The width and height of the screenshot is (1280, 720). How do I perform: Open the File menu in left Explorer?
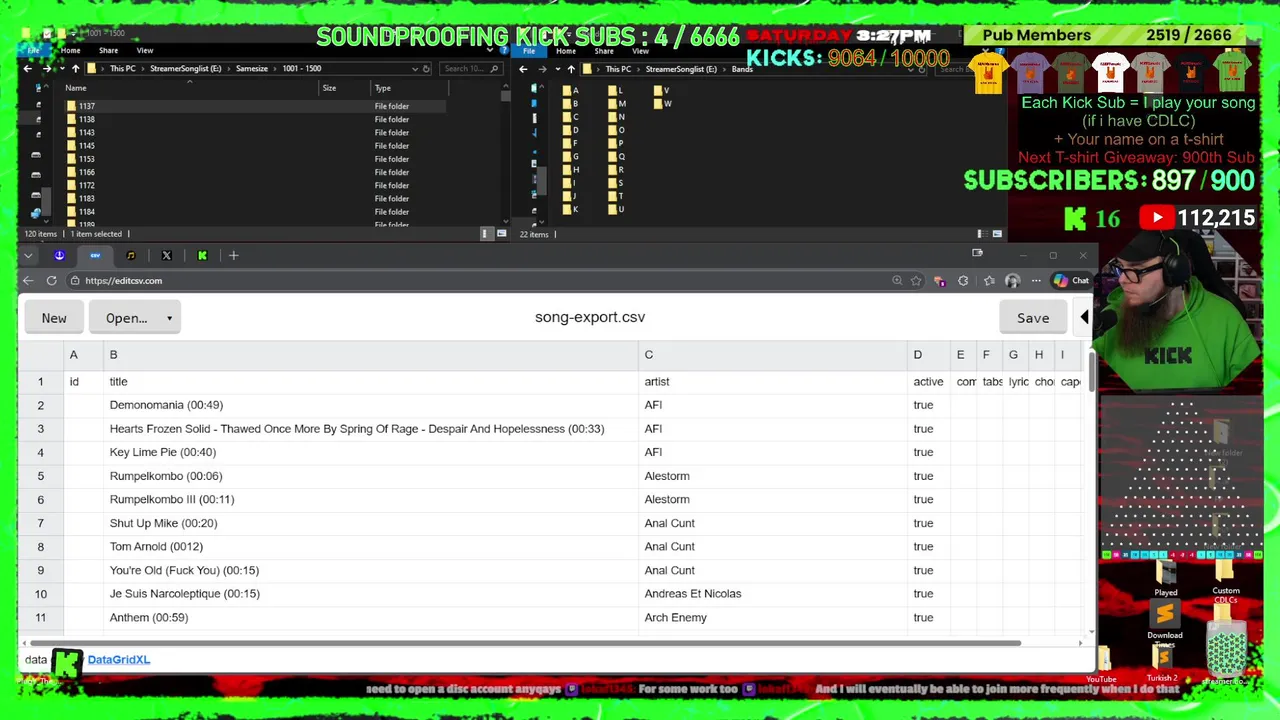[33, 50]
